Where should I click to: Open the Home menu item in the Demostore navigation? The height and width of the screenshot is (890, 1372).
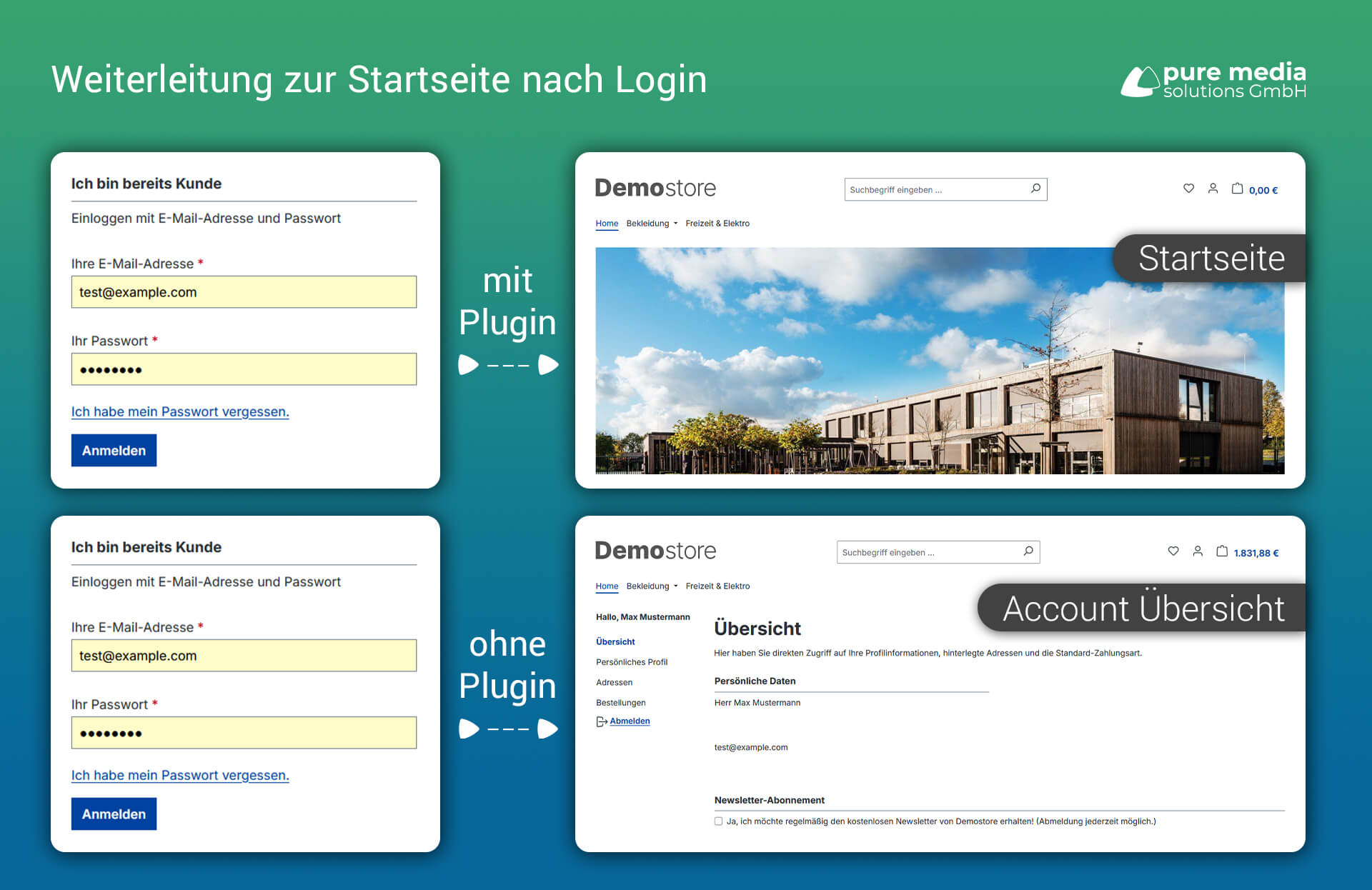pyautogui.click(x=607, y=223)
